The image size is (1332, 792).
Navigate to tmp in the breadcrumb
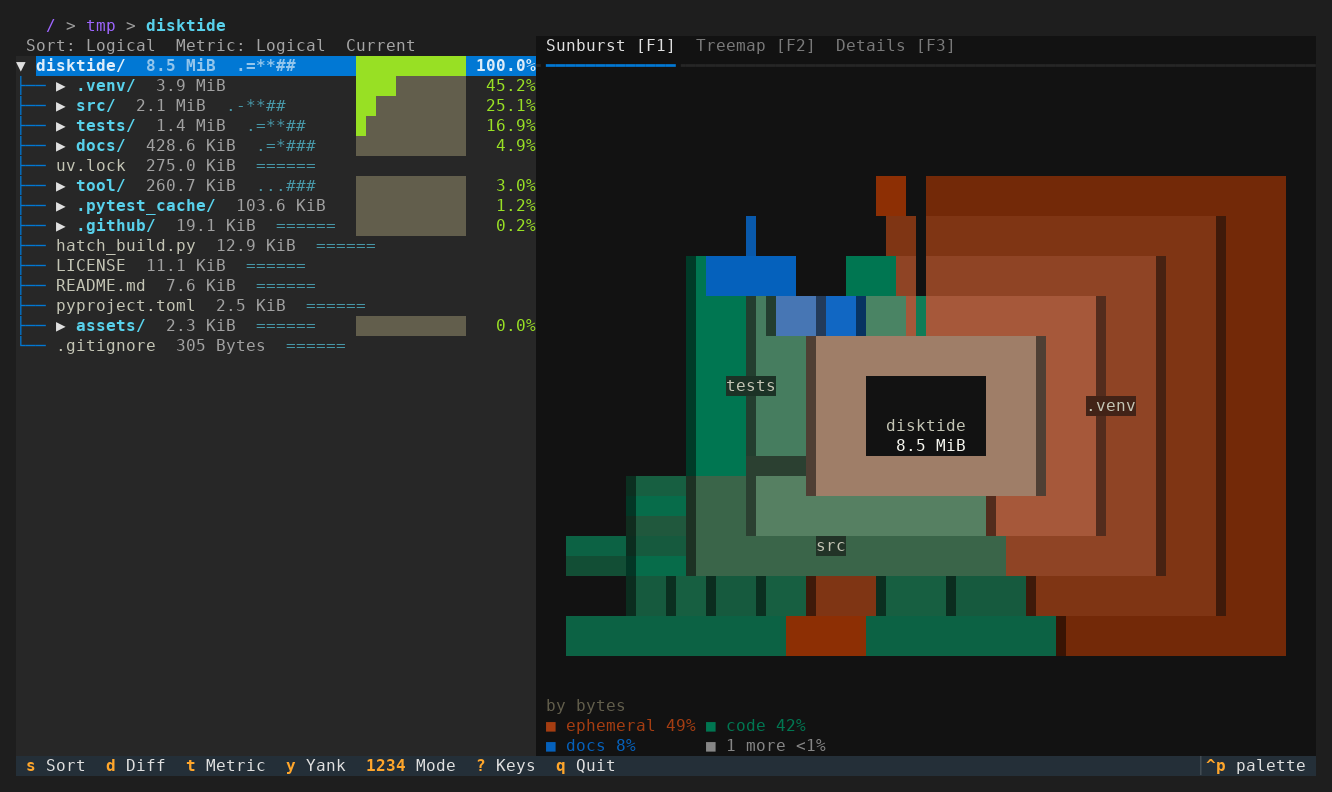[101, 26]
